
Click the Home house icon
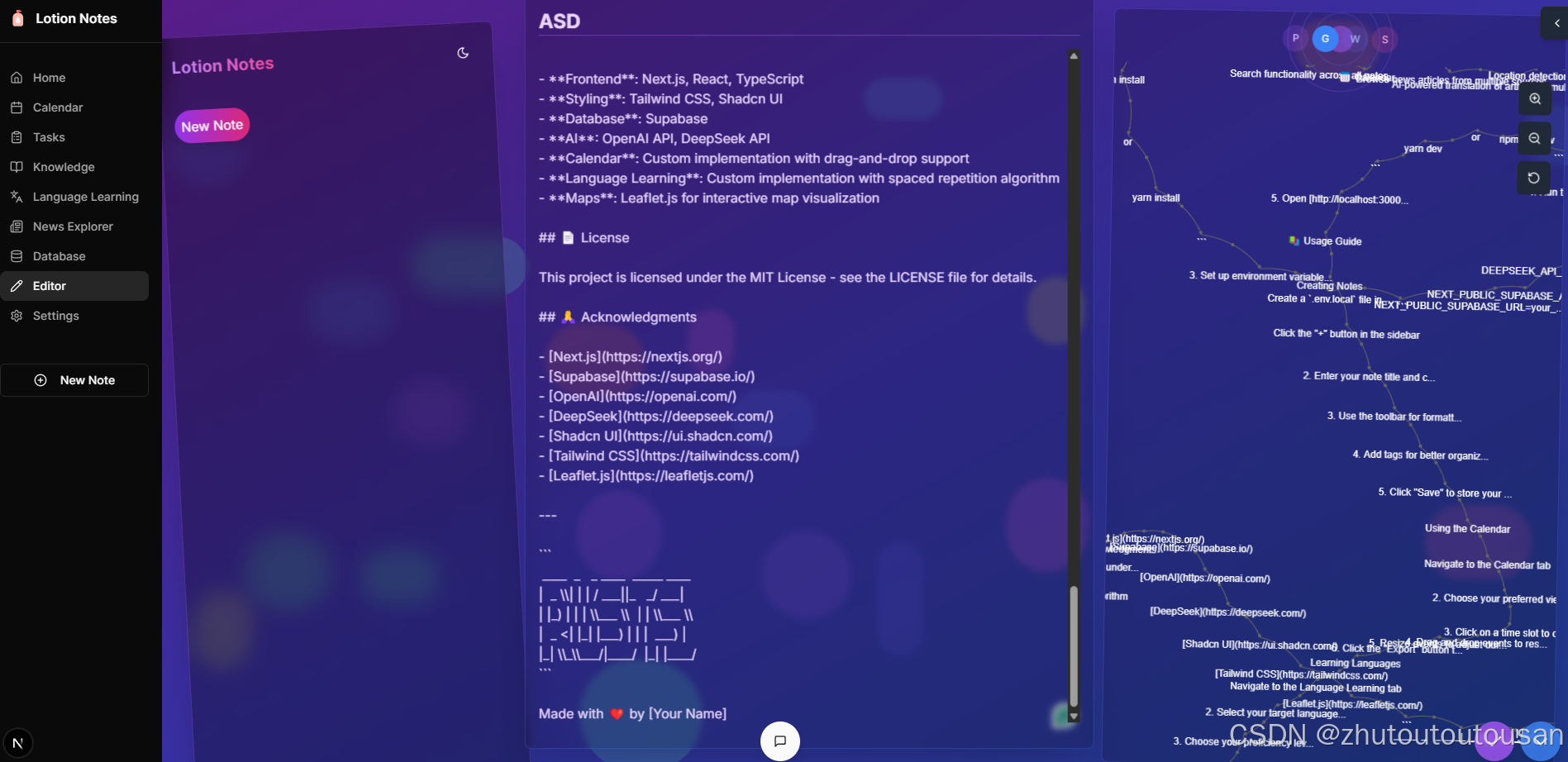point(17,78)
